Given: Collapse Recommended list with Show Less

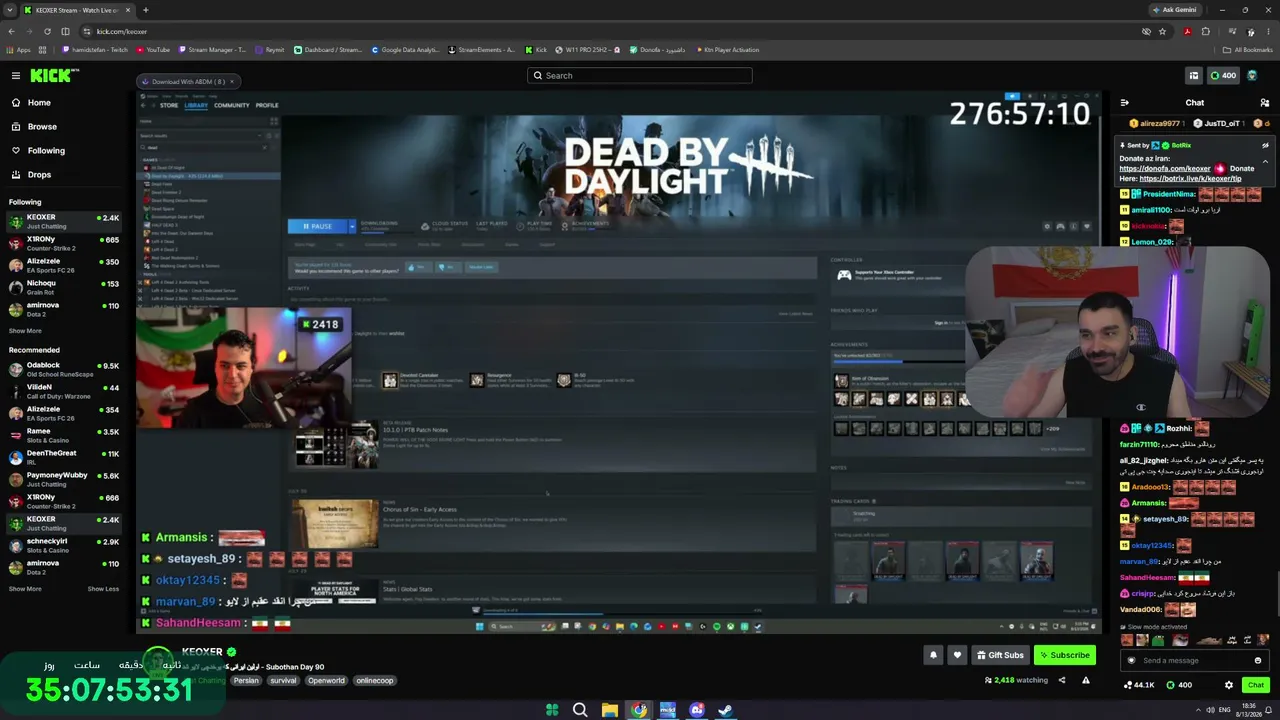Looking at the screenshot, I should pos(103,589).
